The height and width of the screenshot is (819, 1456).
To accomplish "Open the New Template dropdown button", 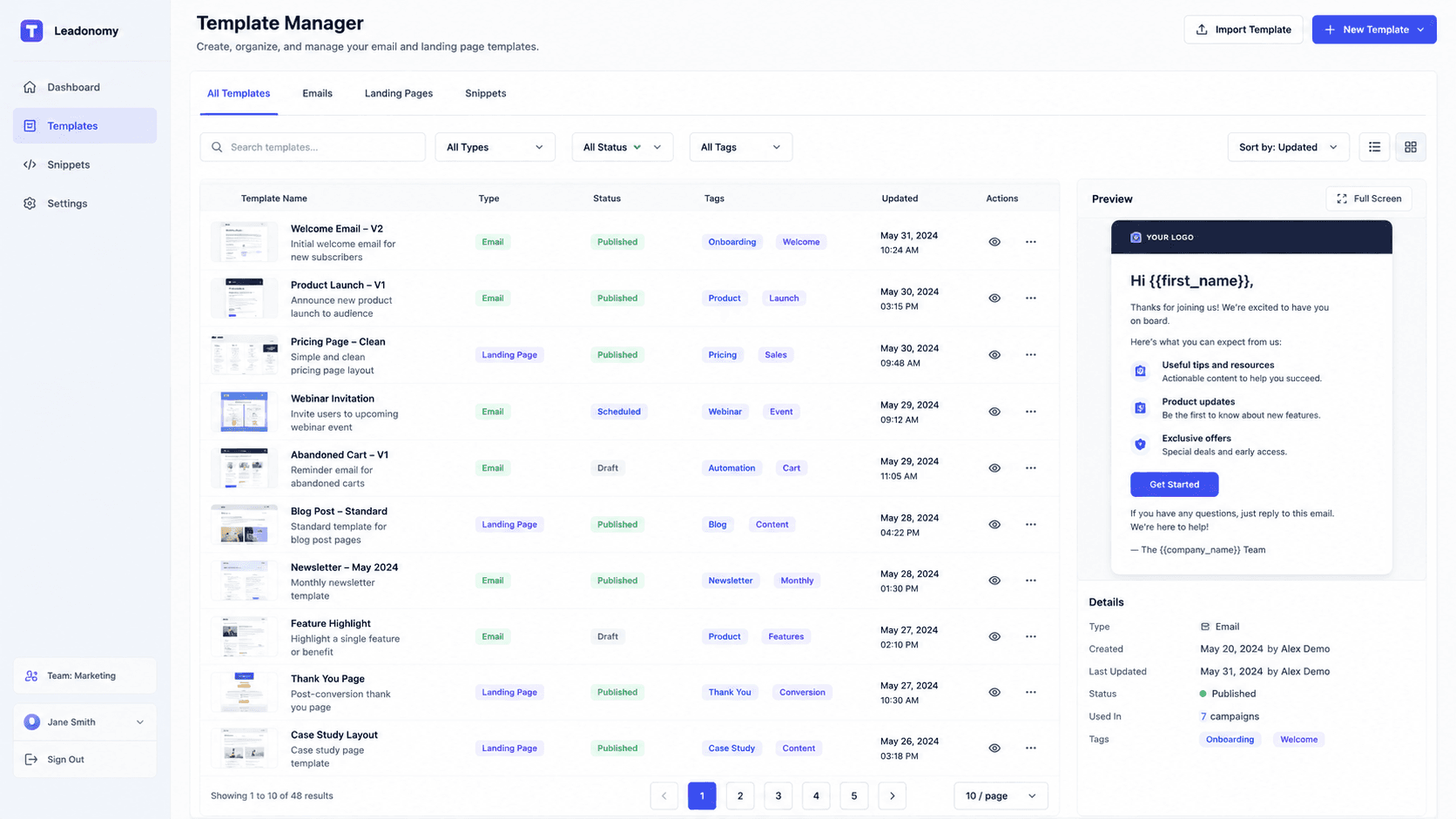I will (x=1373, y=30).
